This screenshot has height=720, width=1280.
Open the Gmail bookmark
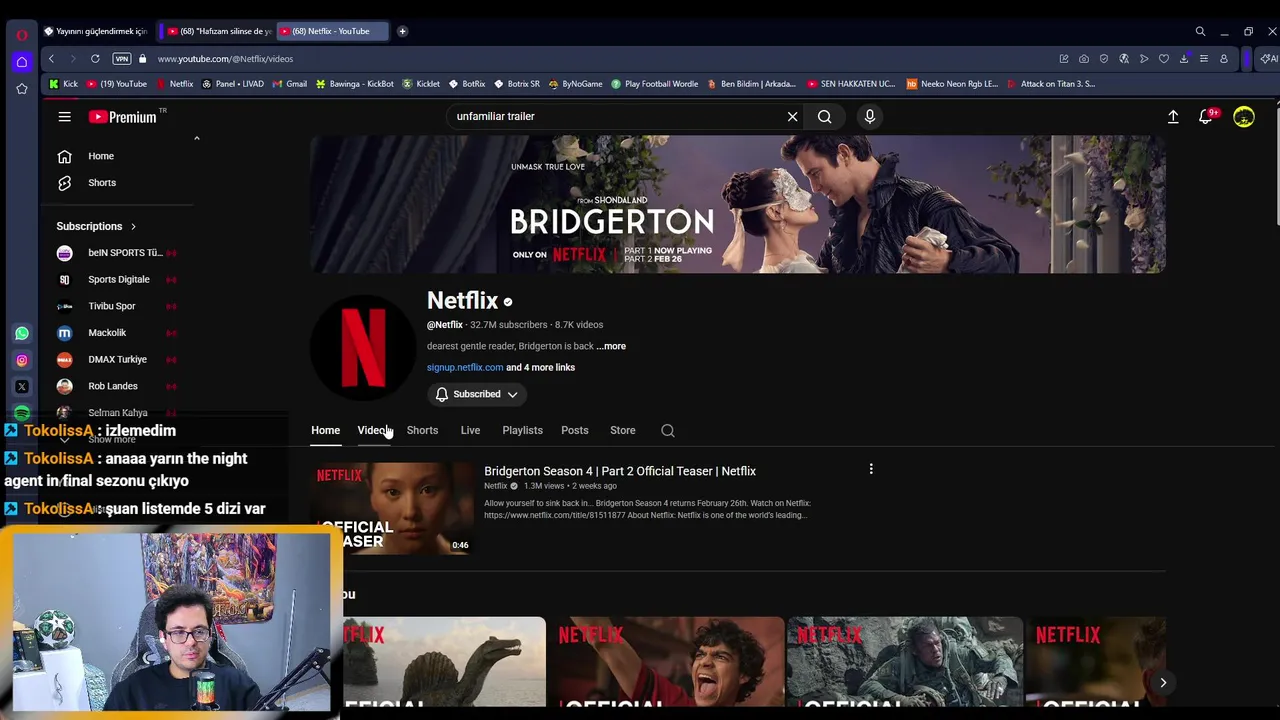click(290, 84)
